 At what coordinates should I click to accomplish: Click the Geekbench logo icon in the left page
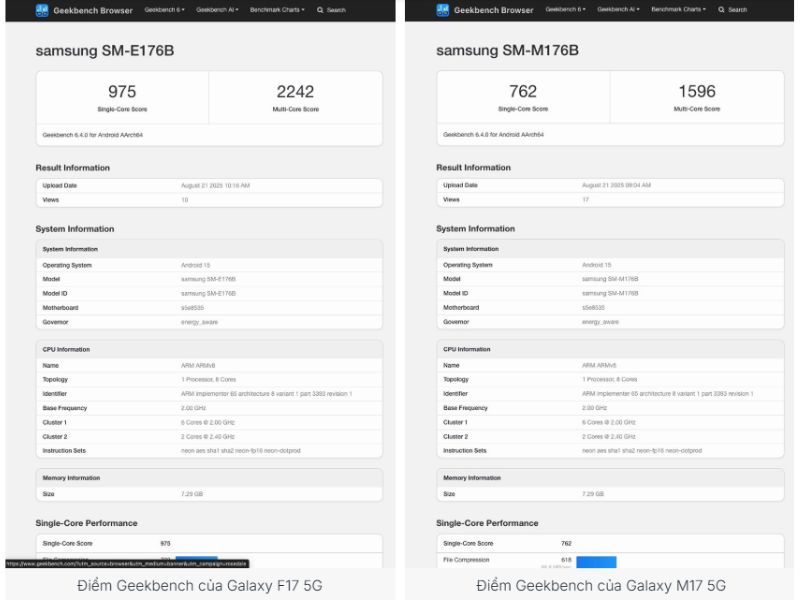click(42, 10)
